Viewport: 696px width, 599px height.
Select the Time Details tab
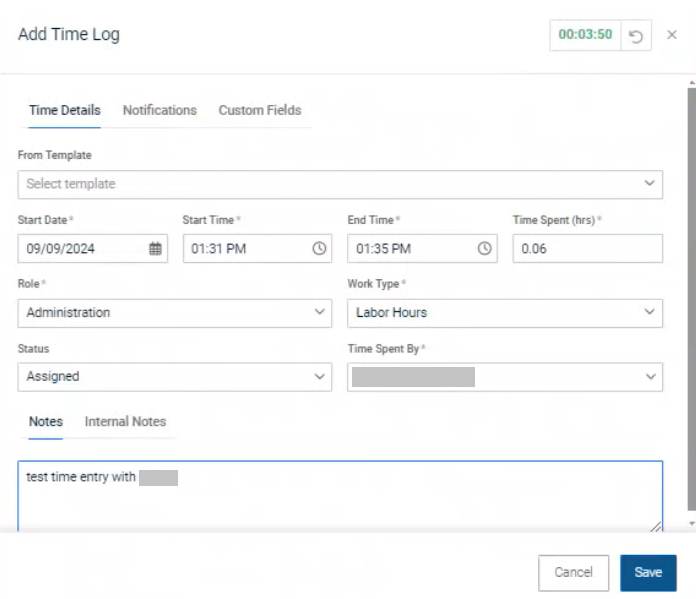pos(64,111)
